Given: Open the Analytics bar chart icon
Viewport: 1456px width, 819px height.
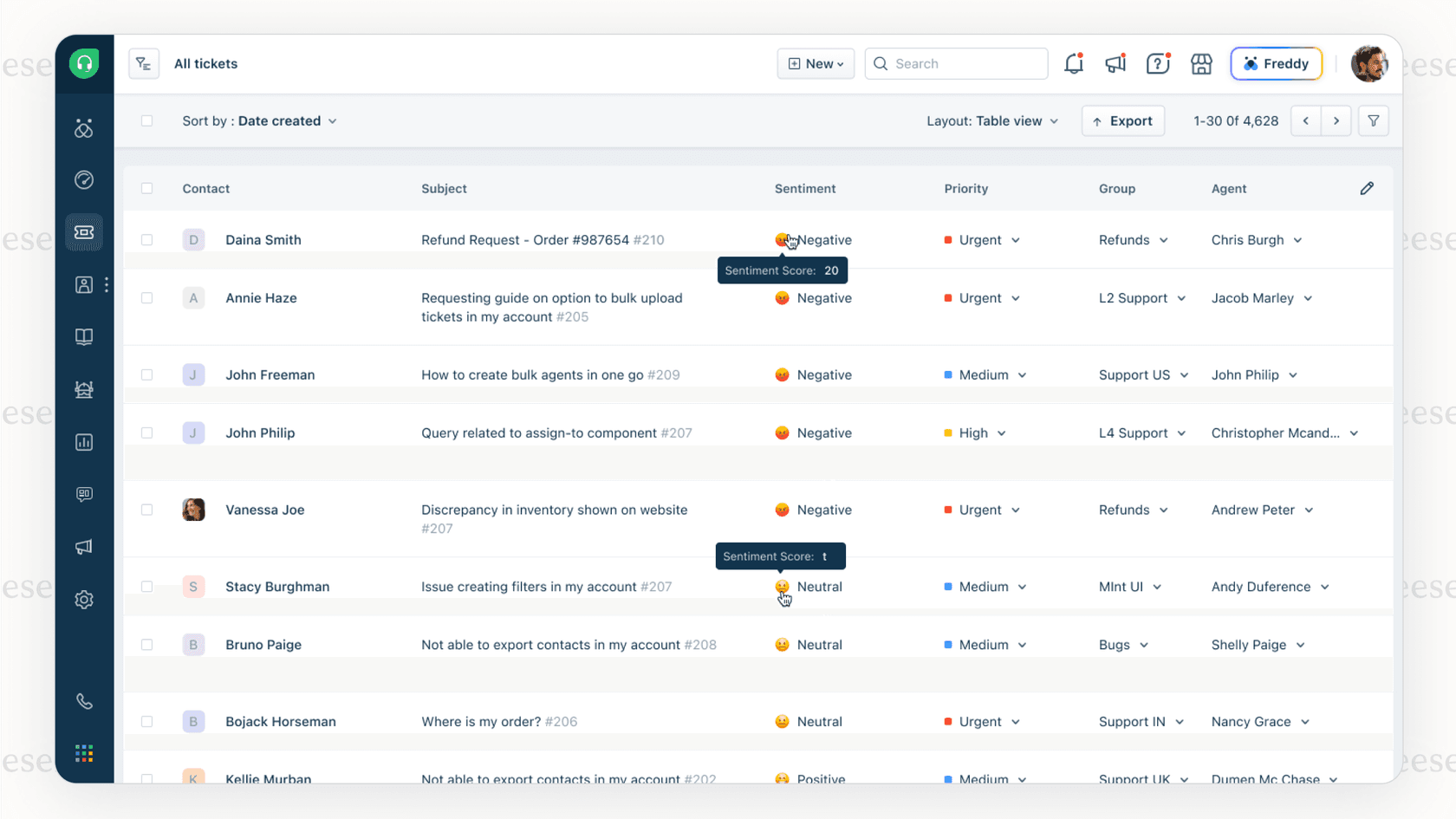Looking at the screenshot, I should (84, 442).
